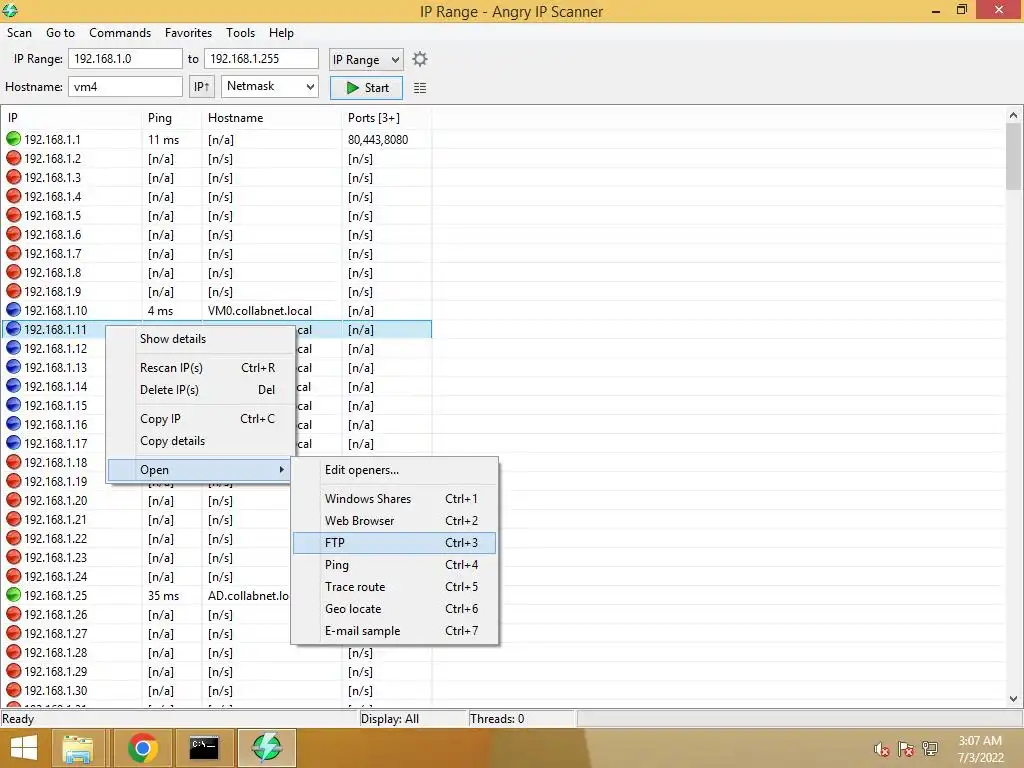
Task: Open the preferences gear icon
Action: point(420,59)
